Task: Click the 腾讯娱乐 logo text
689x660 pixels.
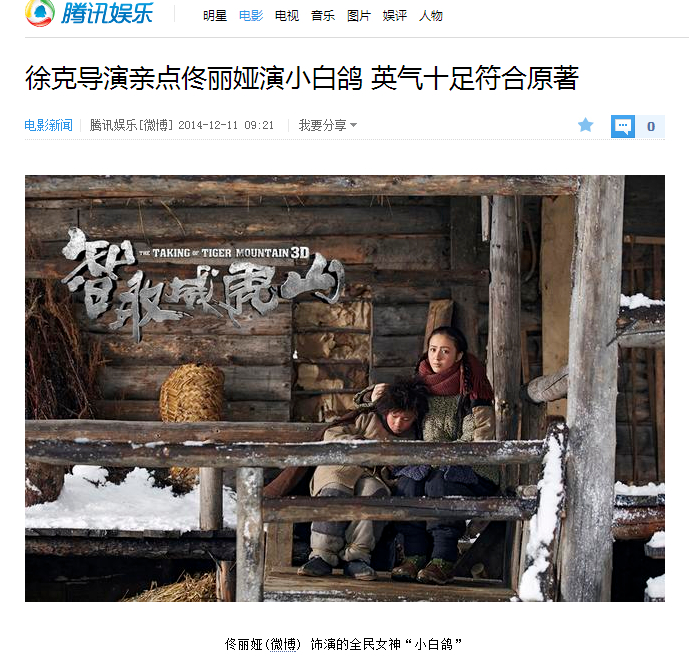Action: coord(107,13)
